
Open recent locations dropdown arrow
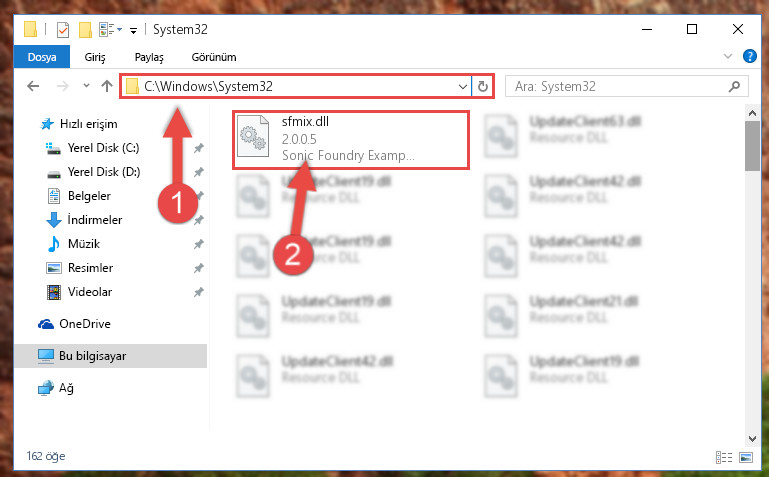pos(86,86)
